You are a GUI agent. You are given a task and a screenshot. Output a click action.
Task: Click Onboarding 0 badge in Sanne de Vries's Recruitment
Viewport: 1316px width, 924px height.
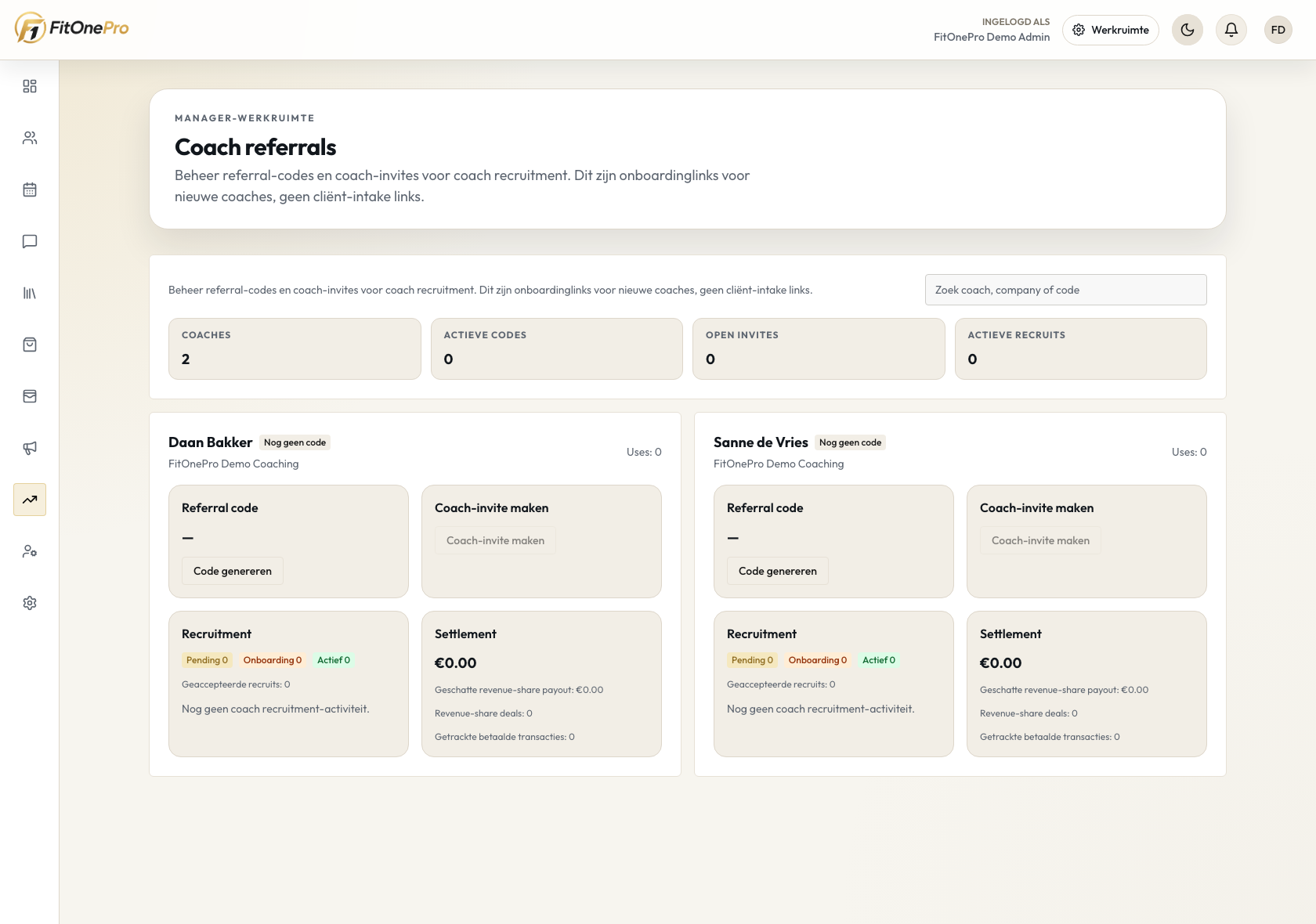pyautogui.click(x=817, y=660)
